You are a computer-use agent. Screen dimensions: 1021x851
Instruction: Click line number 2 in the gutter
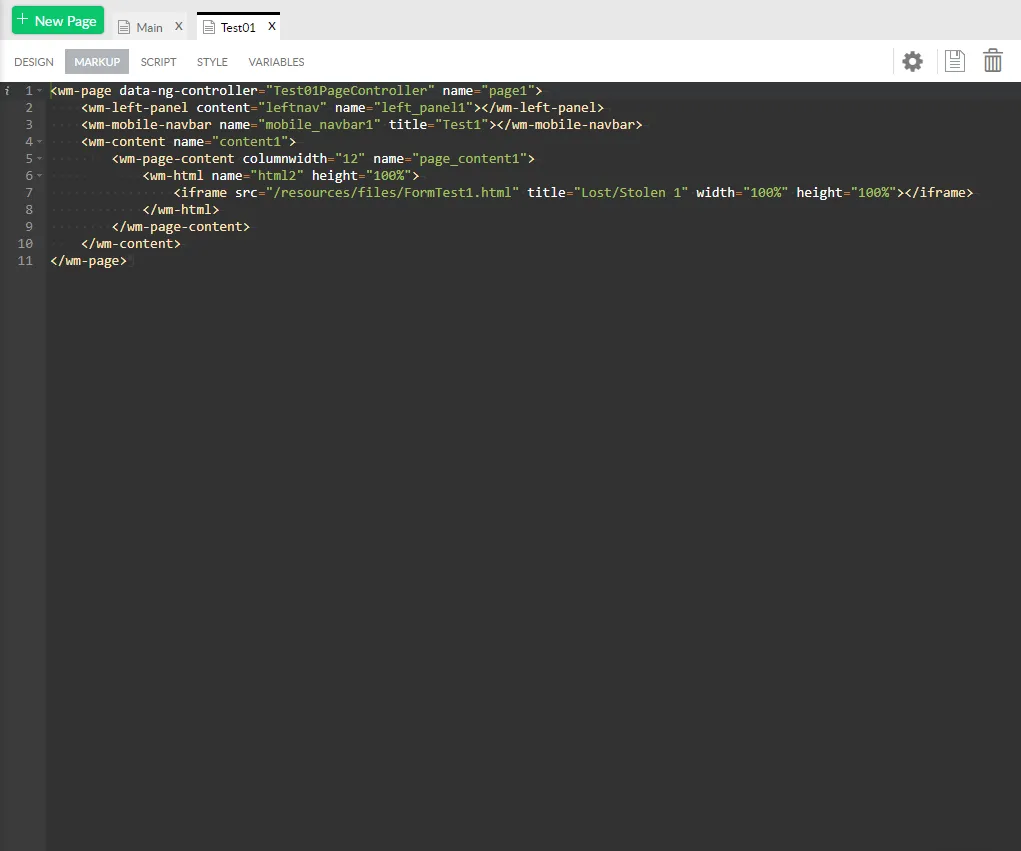29,107
